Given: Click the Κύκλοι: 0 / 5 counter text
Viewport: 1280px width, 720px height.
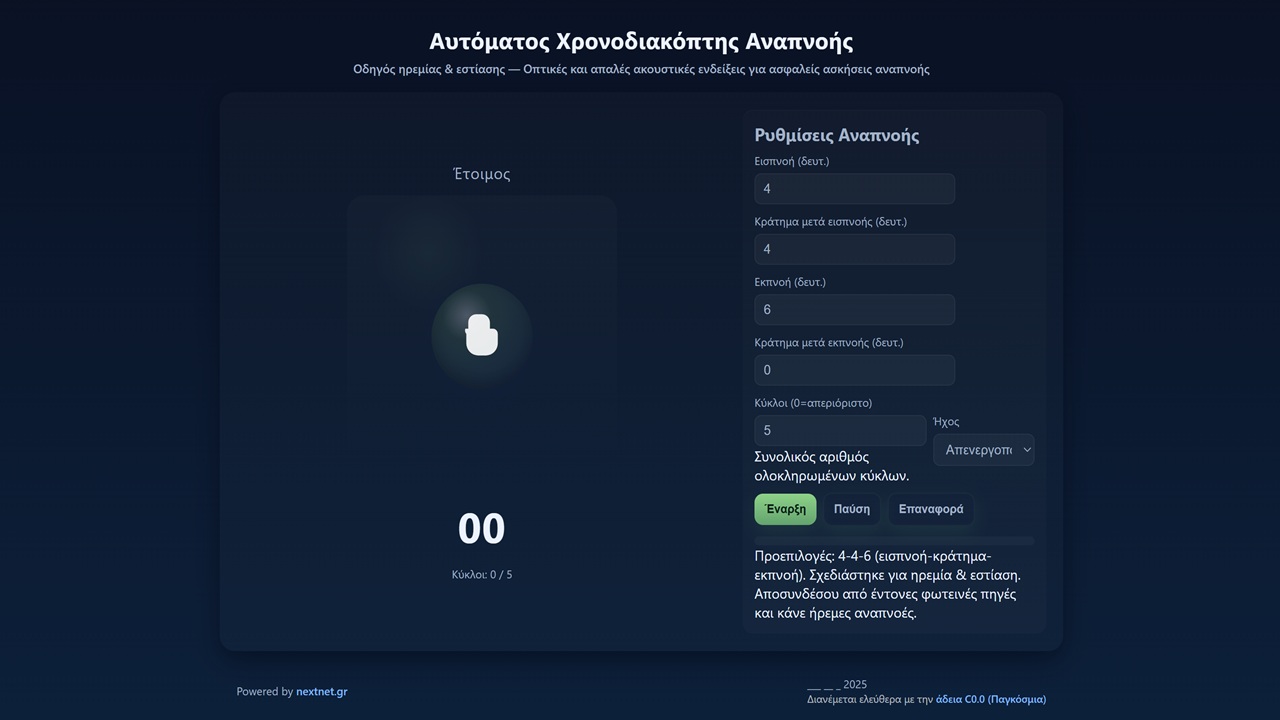Looking at the screenshot, I should pos(481,574).
